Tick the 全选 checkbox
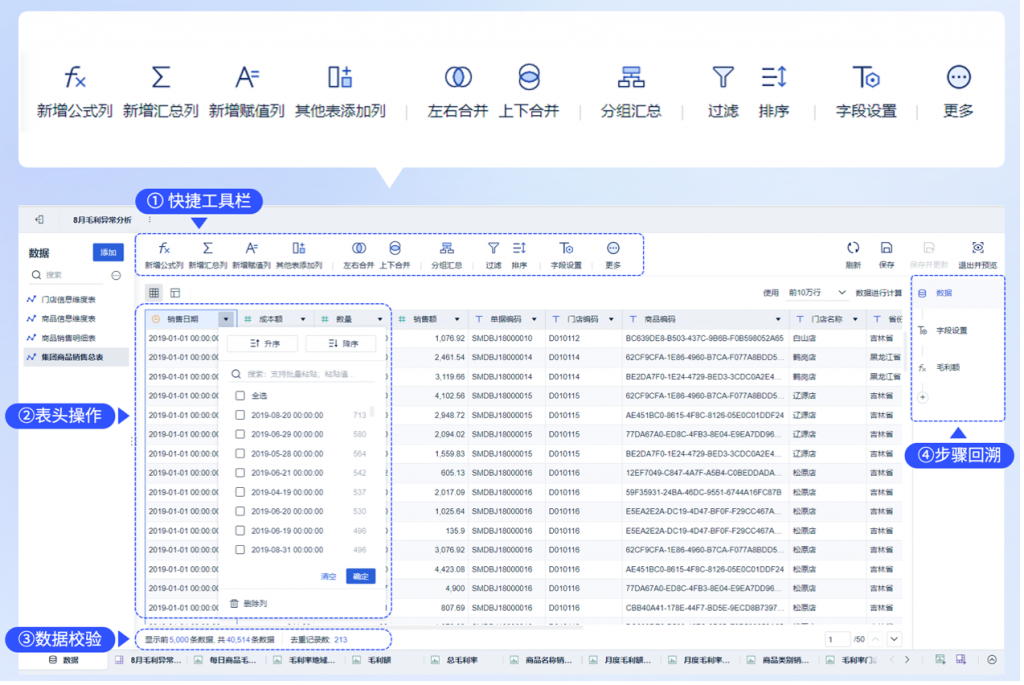Viewport: 1024px width, 685px height. tap(240, 396)
